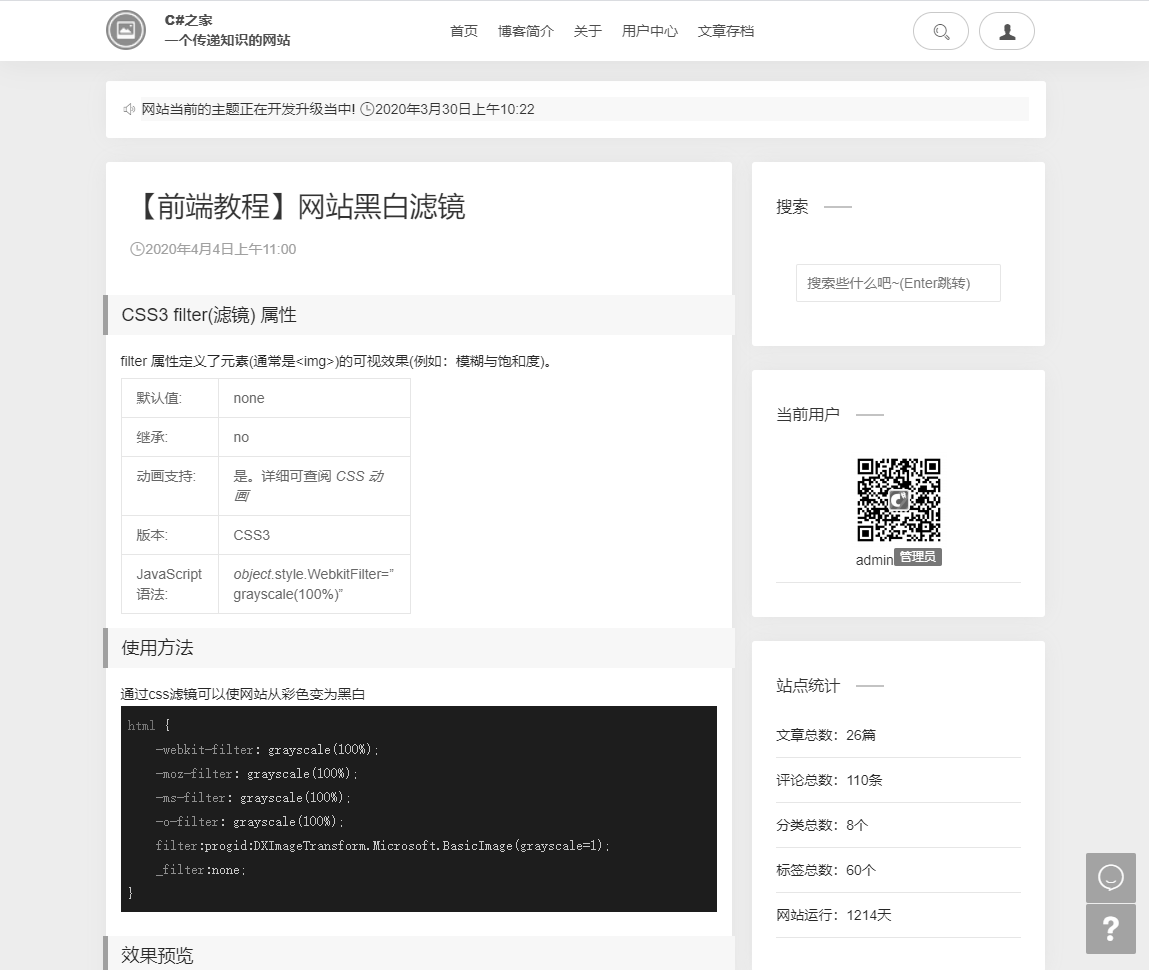Open the 博客简介 page
Screen dimensions: 1149x970
[526, 31]
